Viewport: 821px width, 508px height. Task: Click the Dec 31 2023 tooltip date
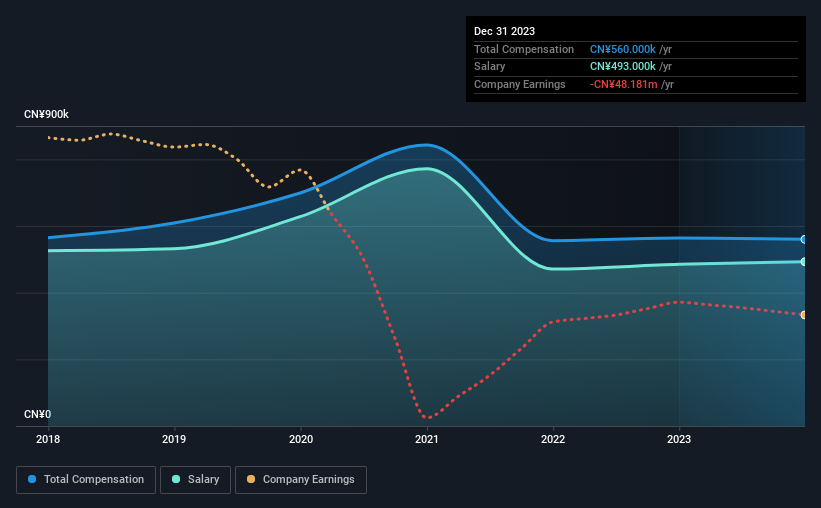(504, 31)
